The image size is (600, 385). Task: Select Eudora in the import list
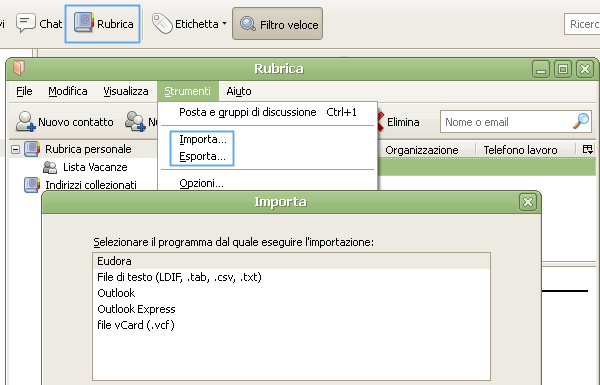(291, 261)
